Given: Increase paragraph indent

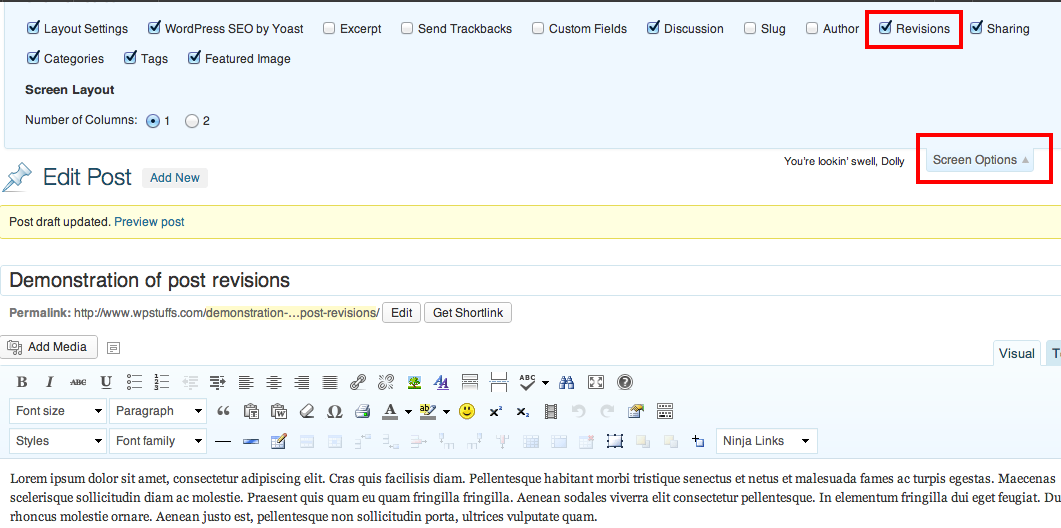Looking at the screenshot, I should pyautogui.click(x=218, y=382).
